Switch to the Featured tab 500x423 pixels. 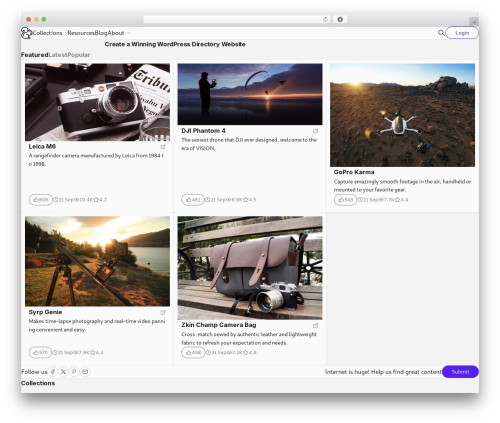click(x=35, y=55)
